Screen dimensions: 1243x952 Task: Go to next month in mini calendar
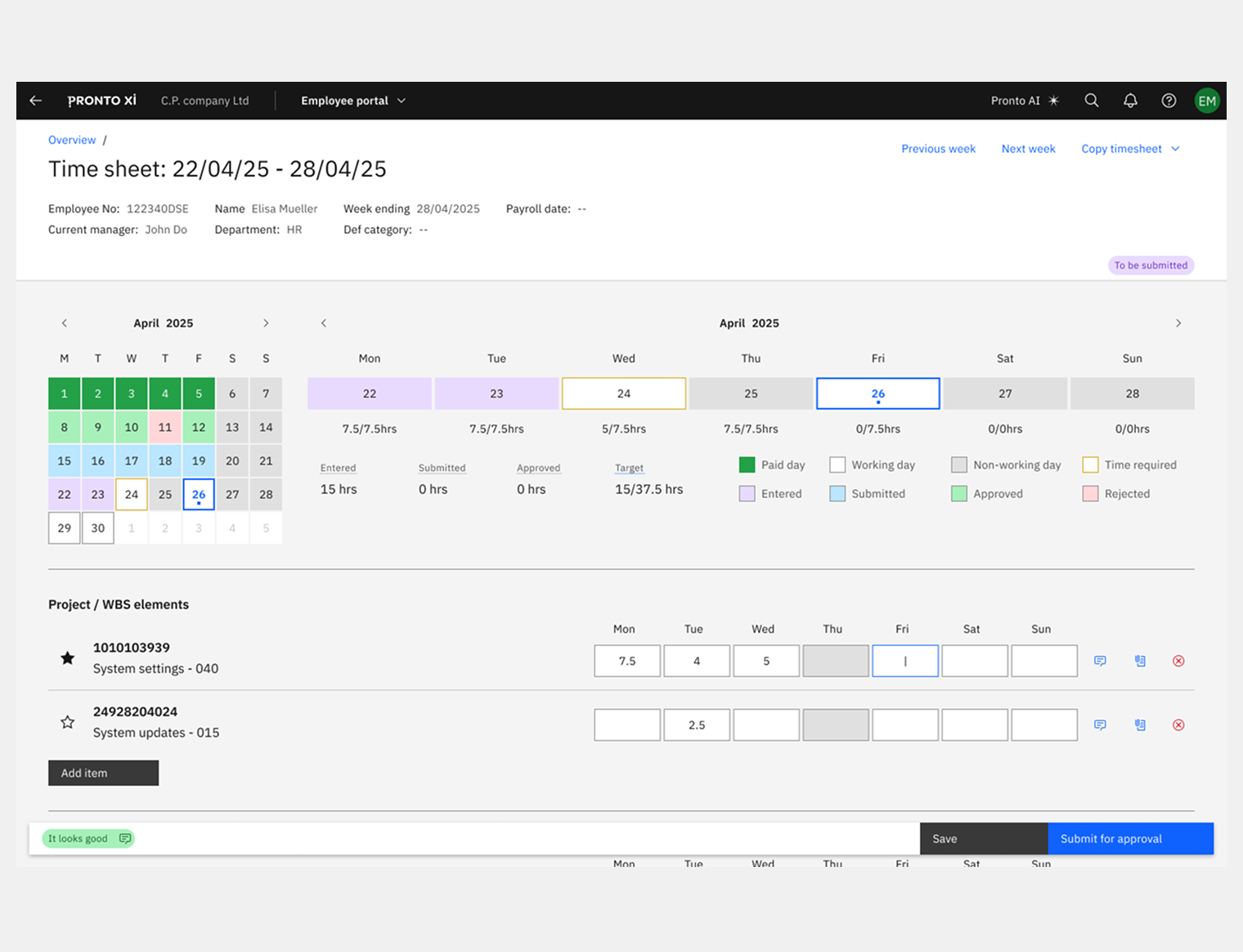tap(266, 323)
